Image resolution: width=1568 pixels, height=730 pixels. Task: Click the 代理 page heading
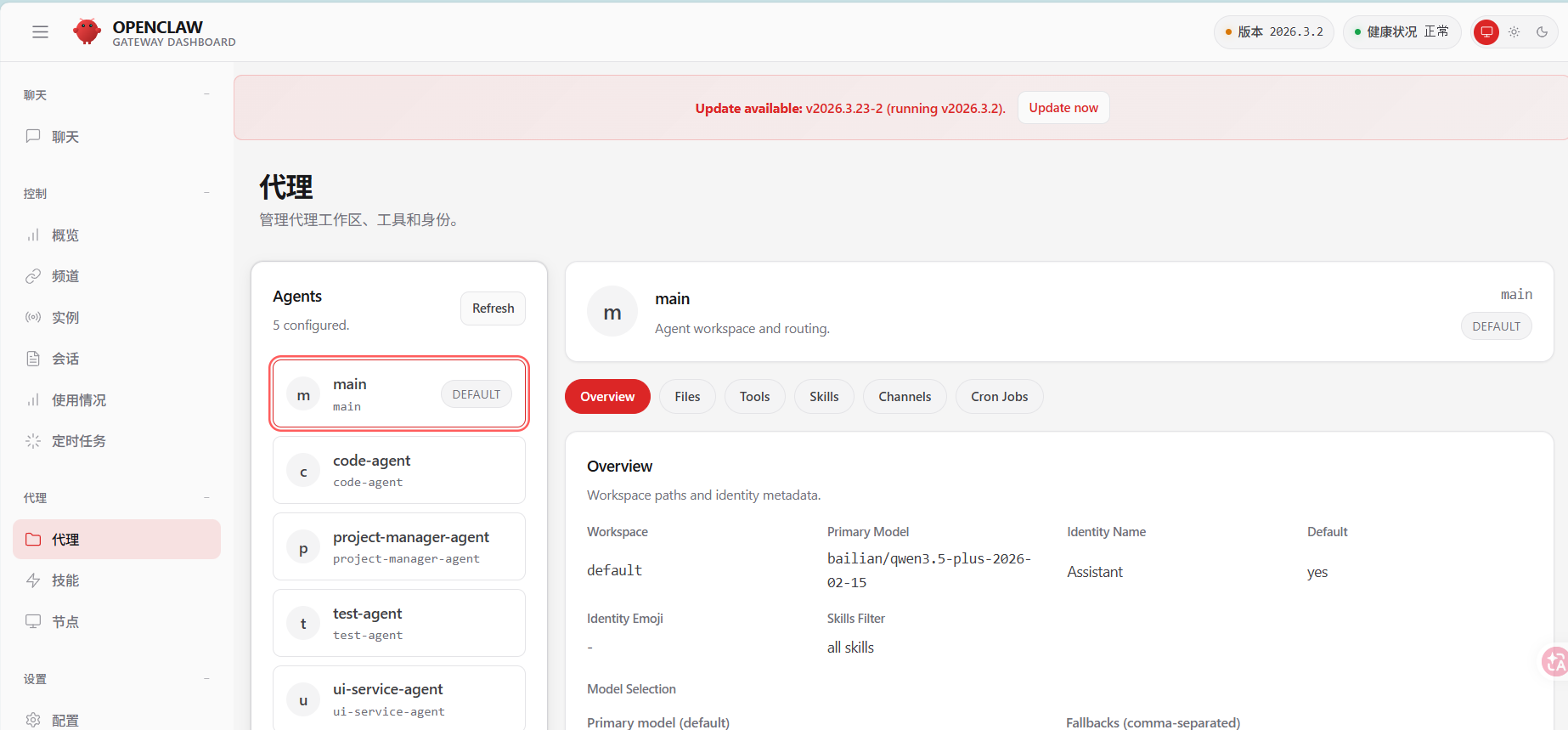click(286, 187)
